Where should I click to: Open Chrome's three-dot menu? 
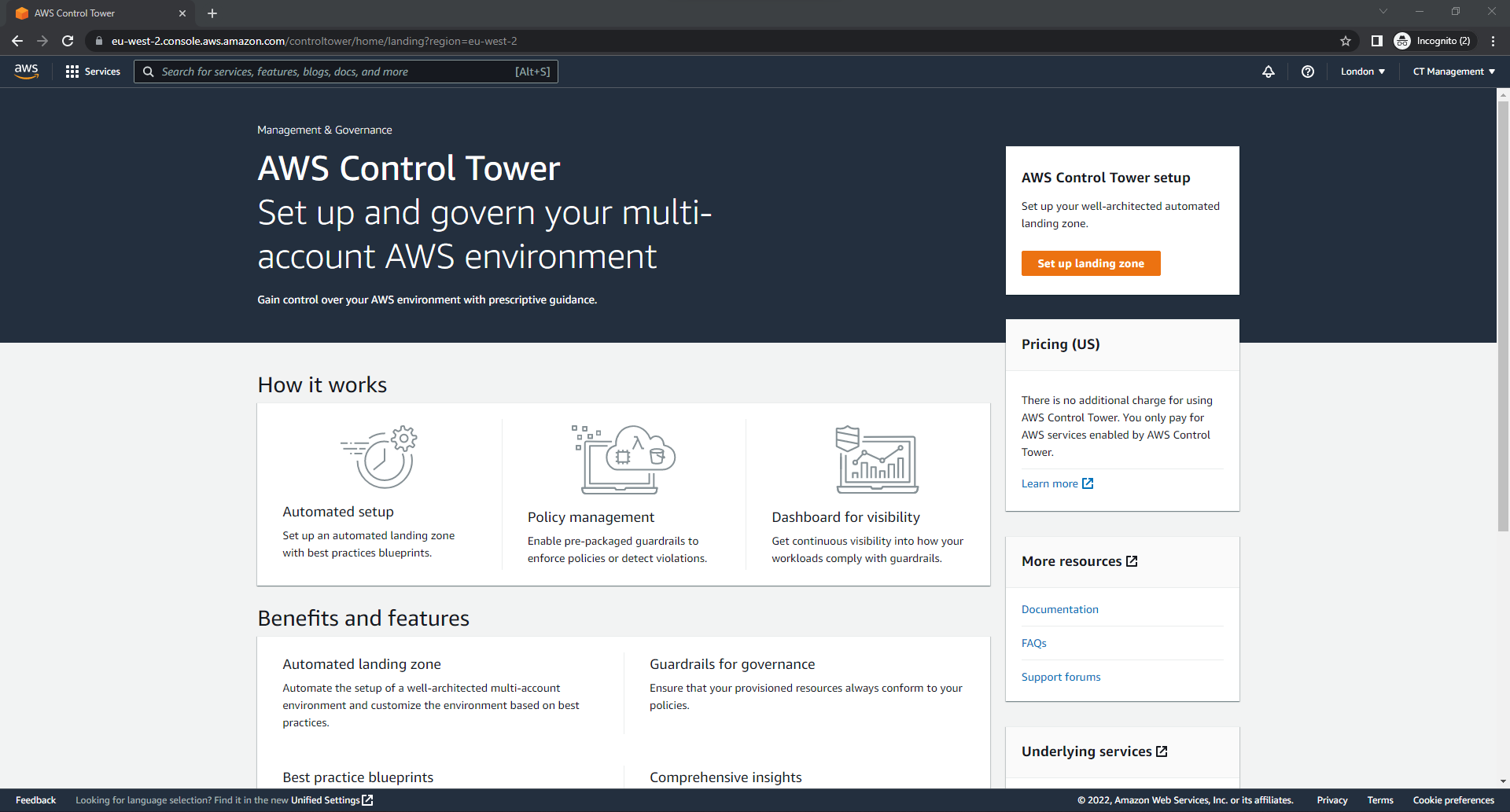pos(1493,41)
